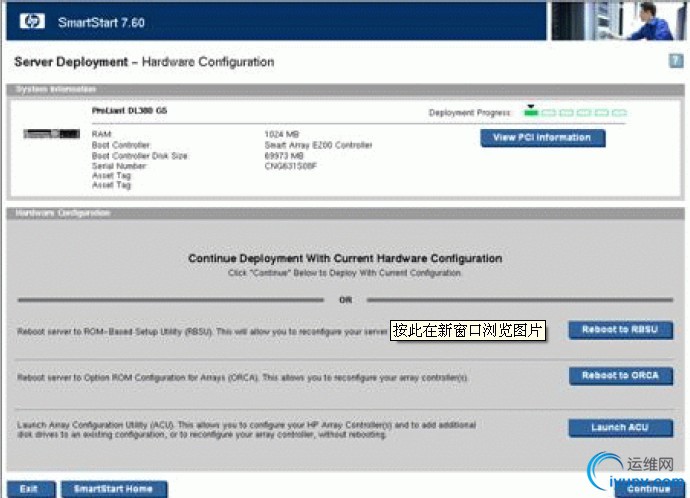Click the technician banner photo
The width and height of the screenshot is (690, 498).
point(618,20)
